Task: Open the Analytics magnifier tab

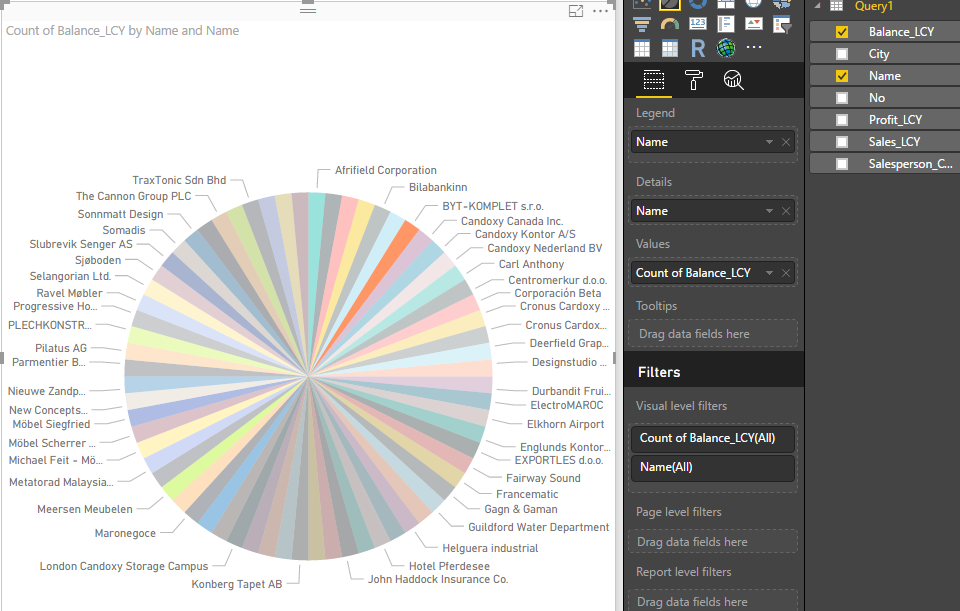Action: [733, 80]
